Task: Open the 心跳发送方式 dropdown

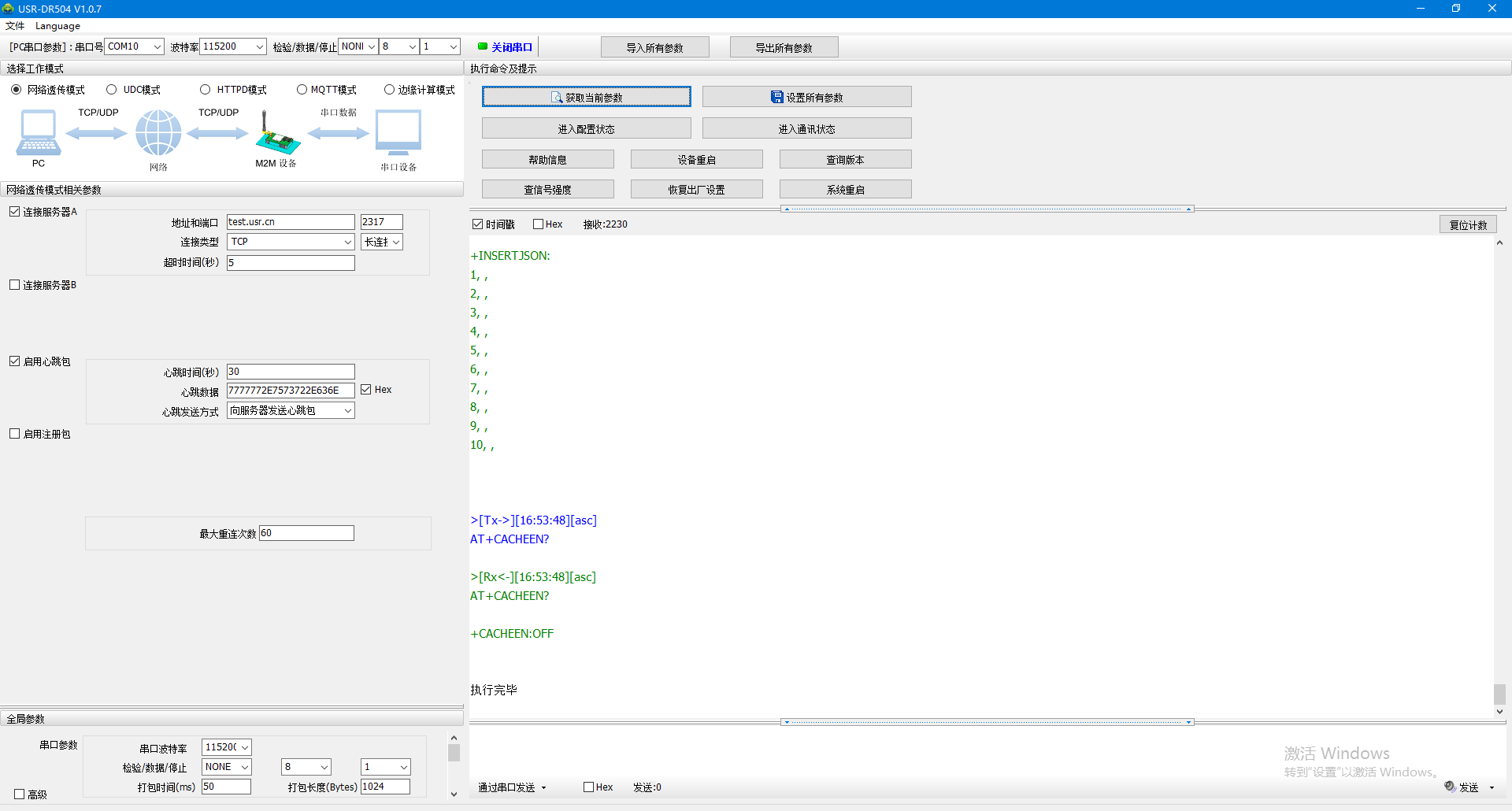Action: click(347, 410)
